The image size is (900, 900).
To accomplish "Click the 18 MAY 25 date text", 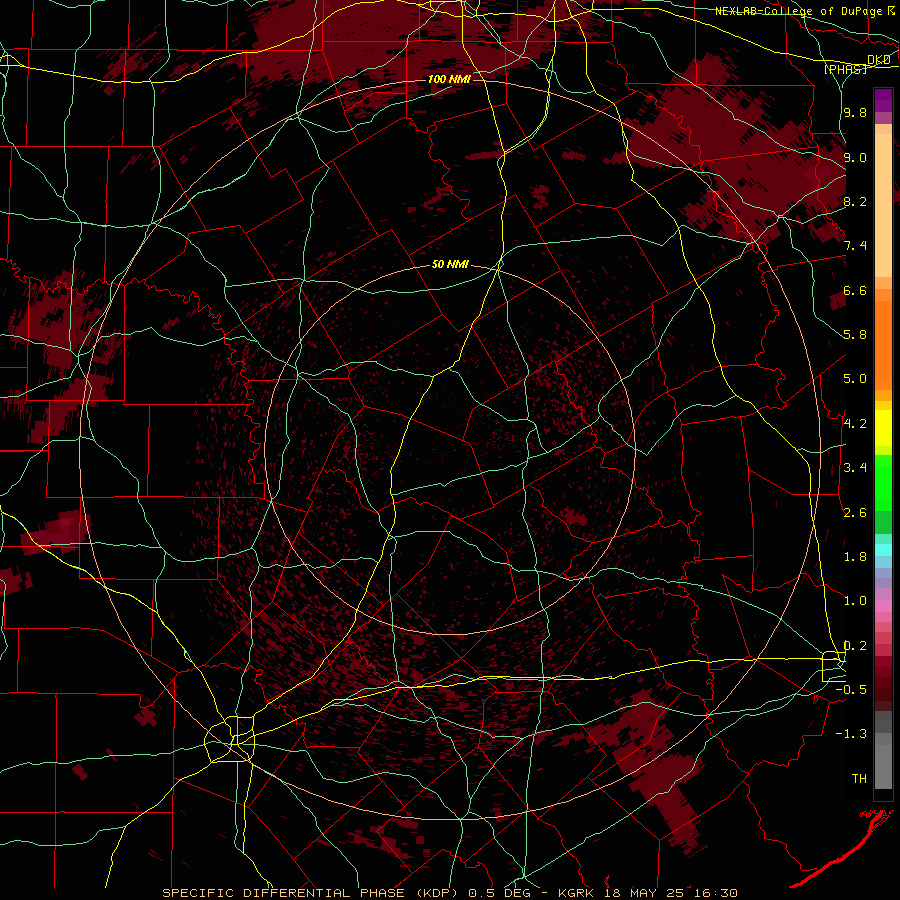I will (x=646, y=893).
